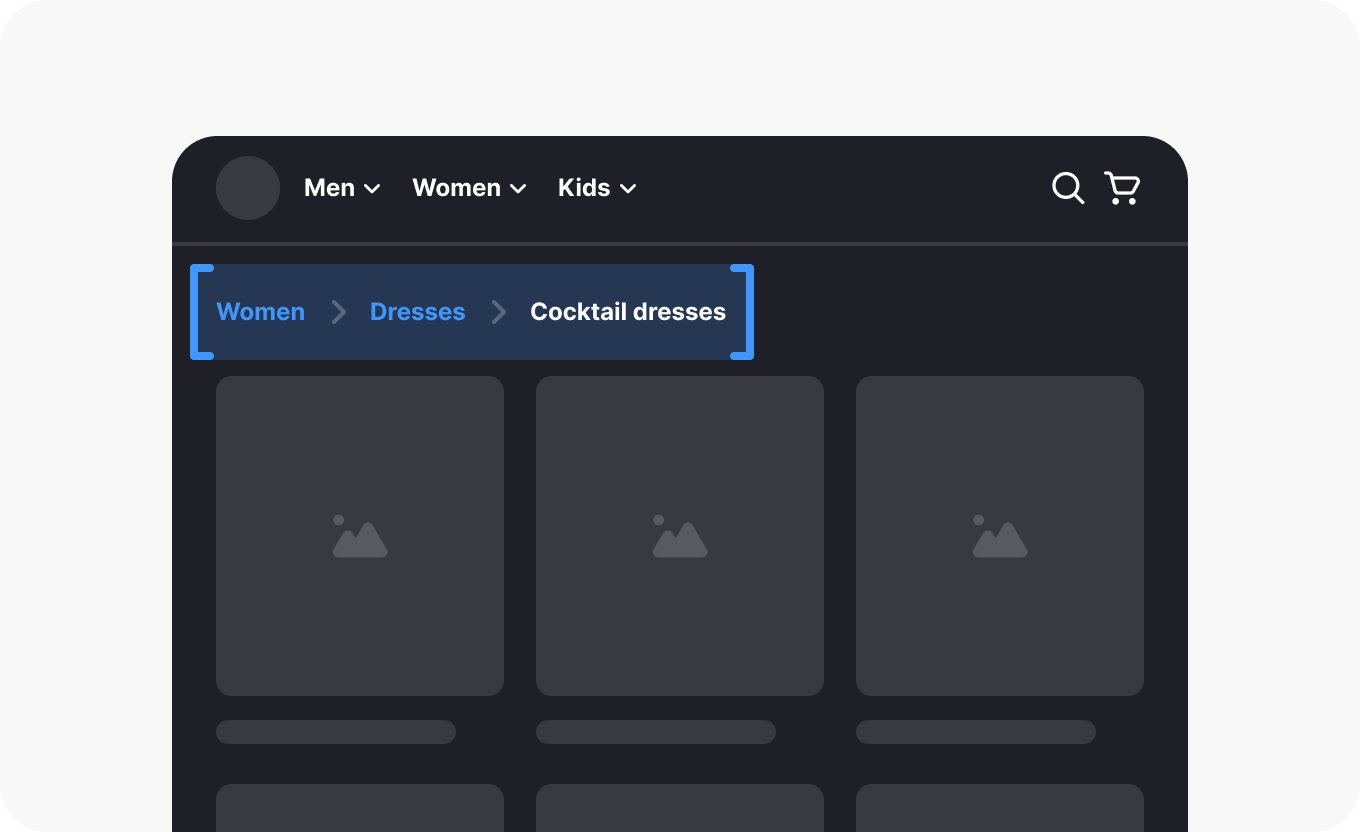Open the right product image placeholder
Viewport: 1360px width, 832px height.
(1000, 536)
